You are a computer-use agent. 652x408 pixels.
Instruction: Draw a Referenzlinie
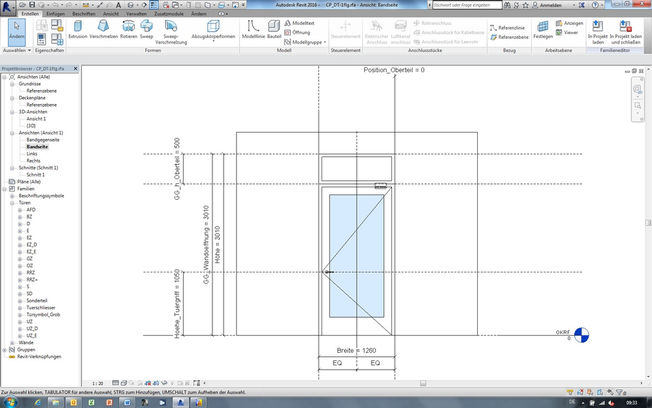click(x=507, y=28)
